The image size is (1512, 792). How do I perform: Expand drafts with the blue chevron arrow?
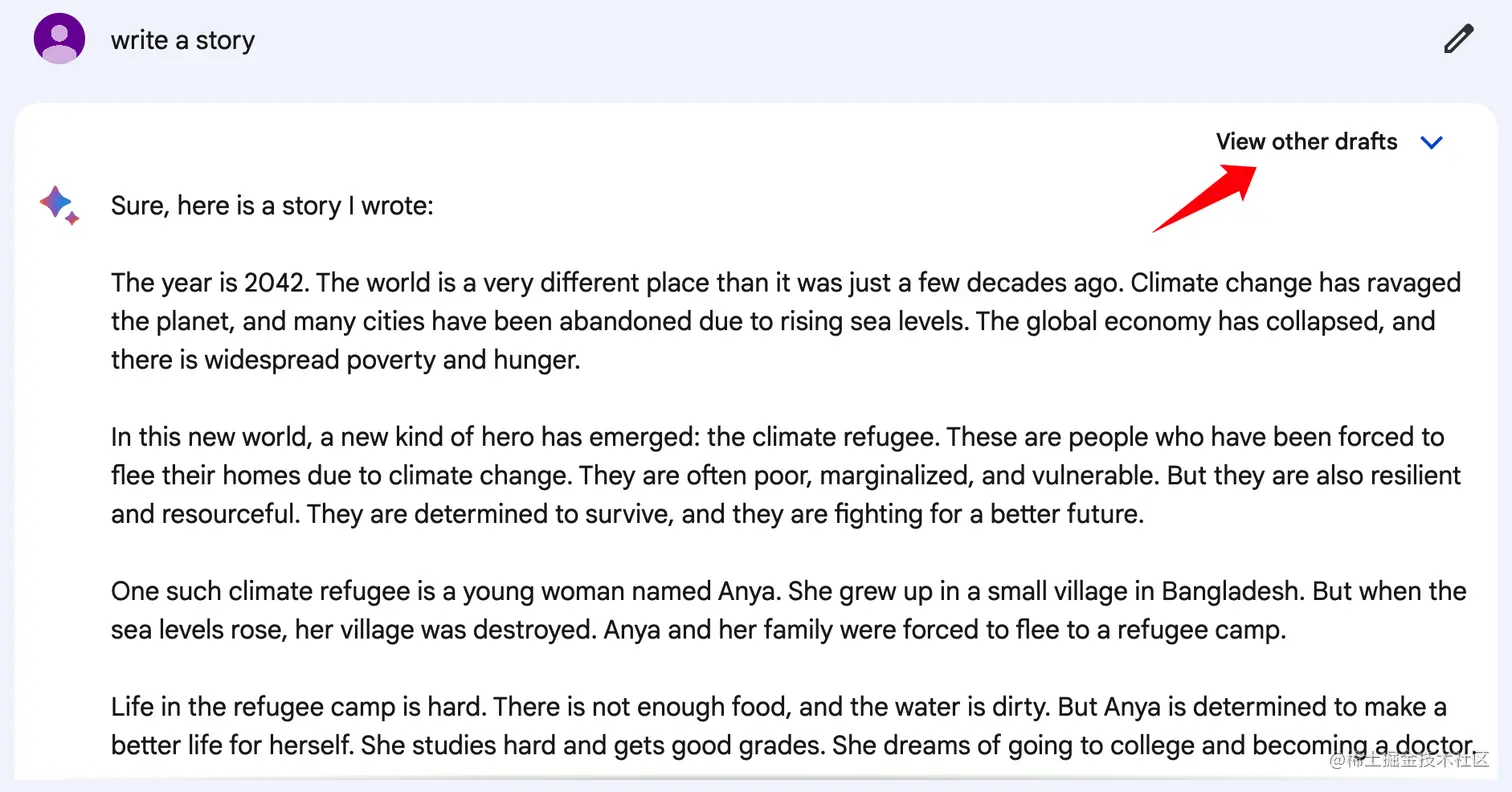click(1432, 142)
